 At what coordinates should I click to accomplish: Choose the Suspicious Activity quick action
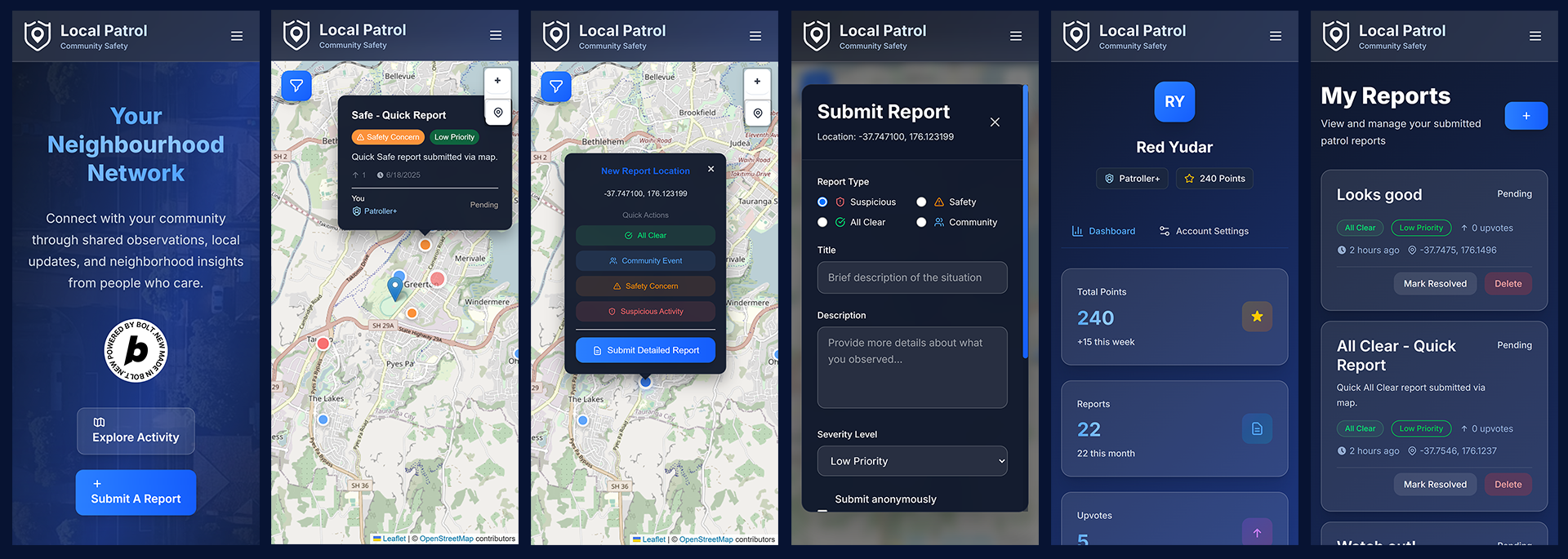coord(645,312)
